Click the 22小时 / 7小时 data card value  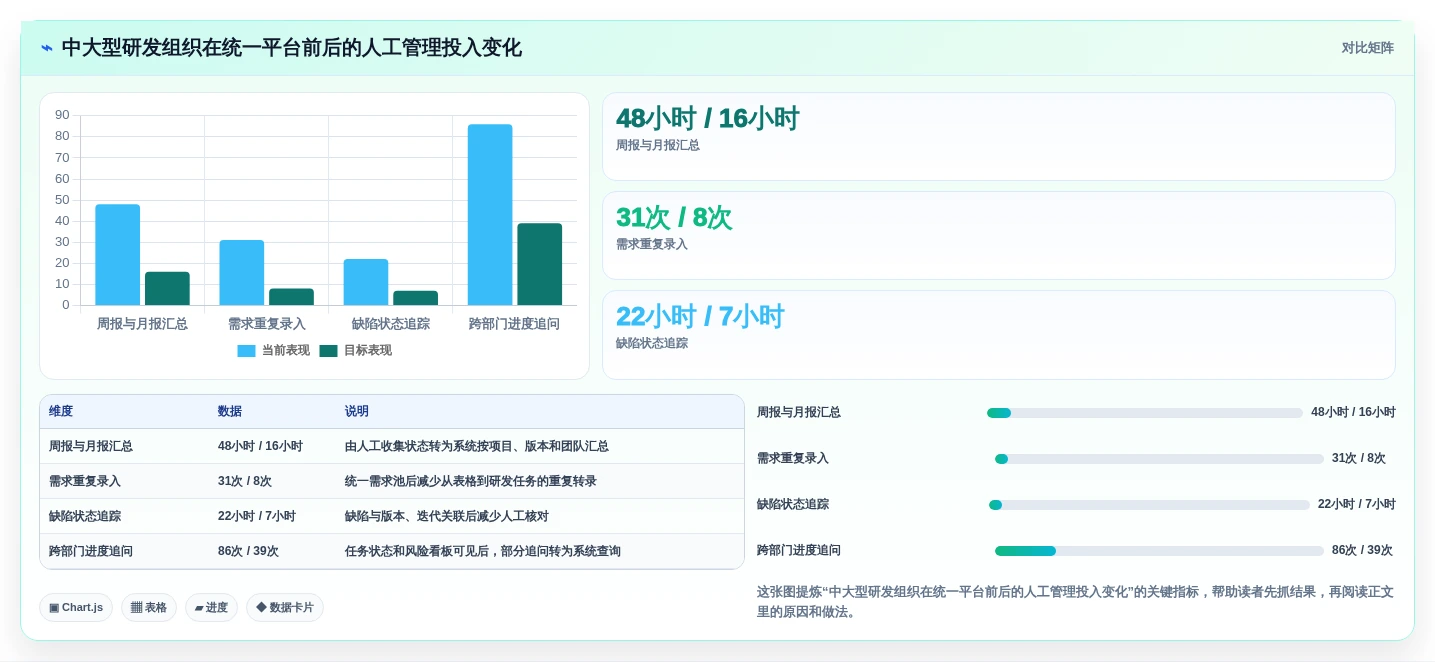coord(700,317)
